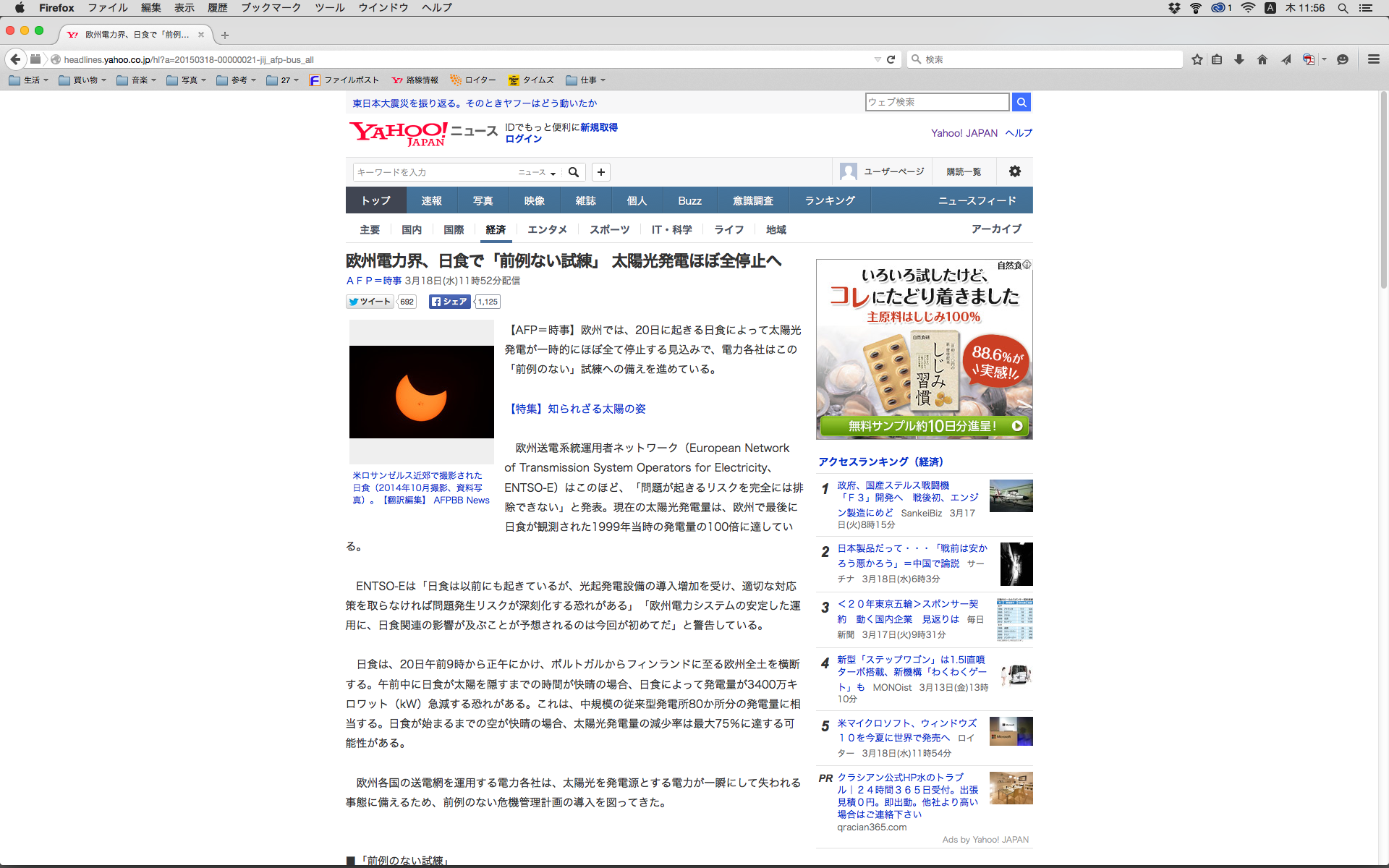Open the Firefox downloads arrow icon
The image size is (1389, 868).
1239,59
